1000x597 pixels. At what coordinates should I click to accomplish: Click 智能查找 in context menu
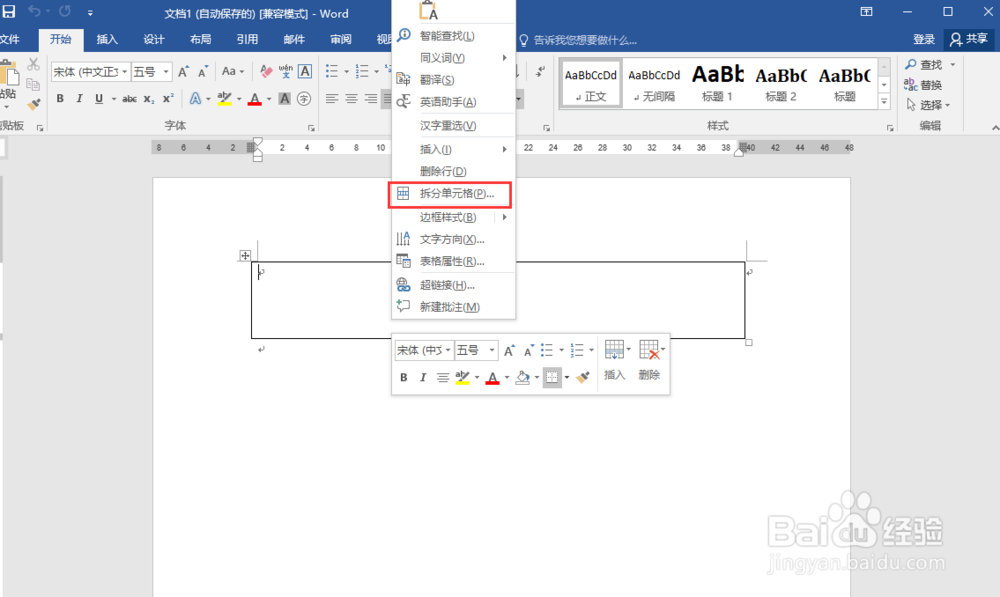[452, 36]
